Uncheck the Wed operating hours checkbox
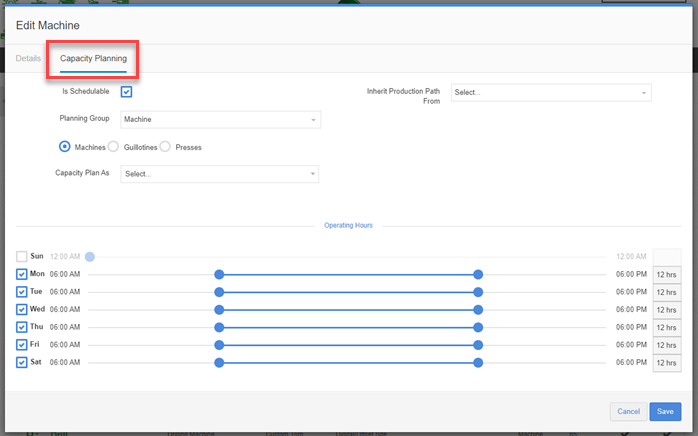Image resolution: width=698 pixels, height=436 pixels. point(21,309)
